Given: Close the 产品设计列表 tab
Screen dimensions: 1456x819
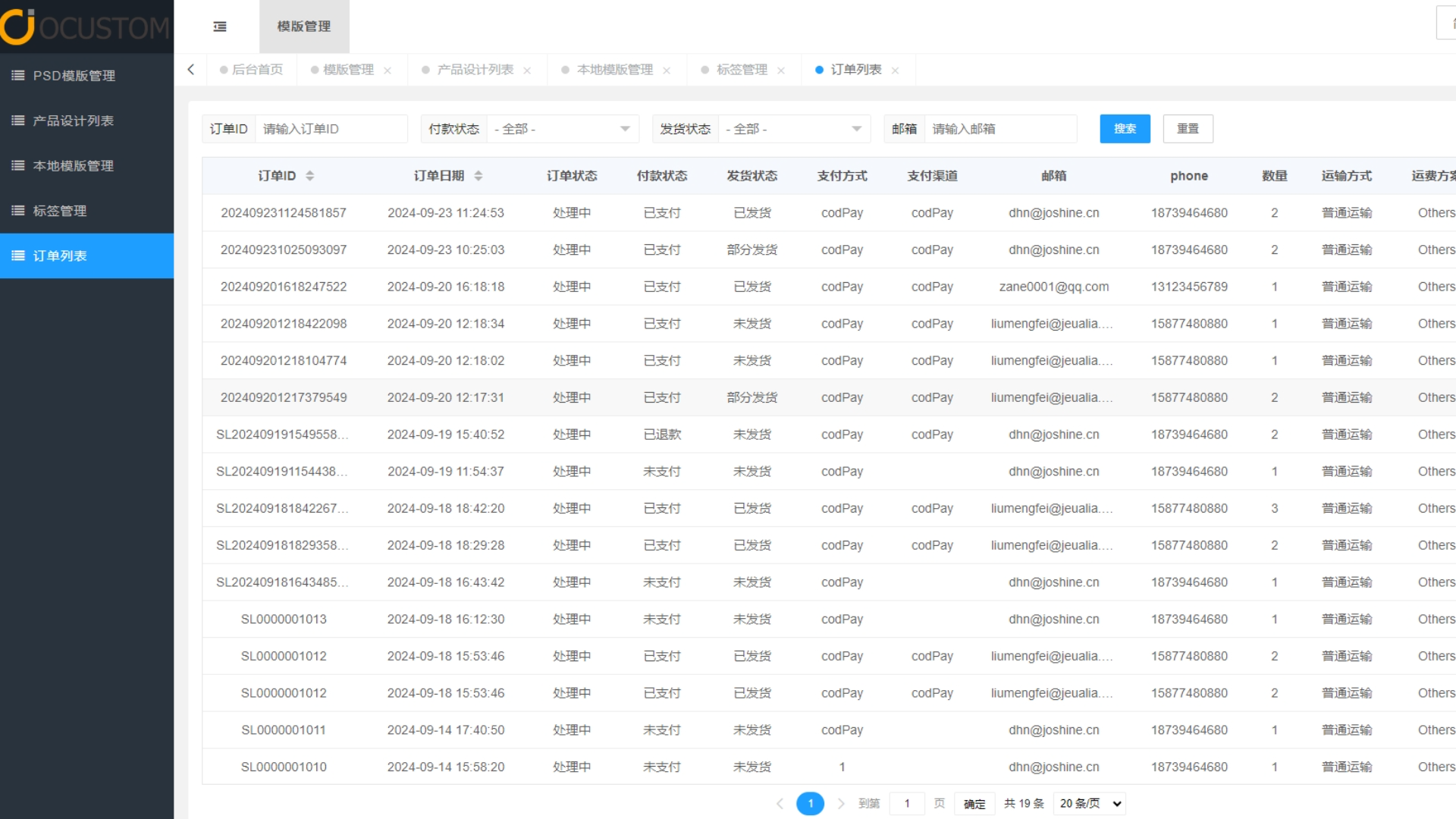Looking at the screenshot, I should 527,71.
